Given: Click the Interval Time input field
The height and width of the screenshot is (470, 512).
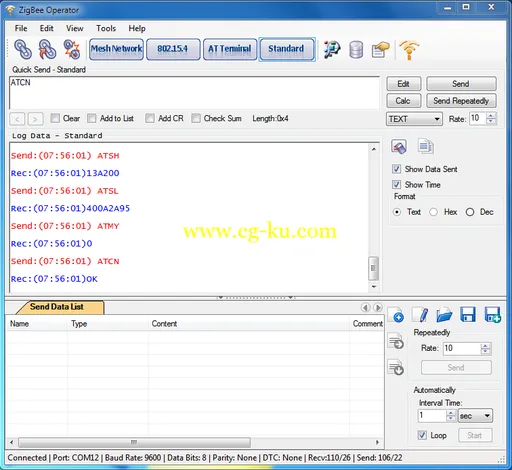Looking at the screenshot, I should 432,416.
